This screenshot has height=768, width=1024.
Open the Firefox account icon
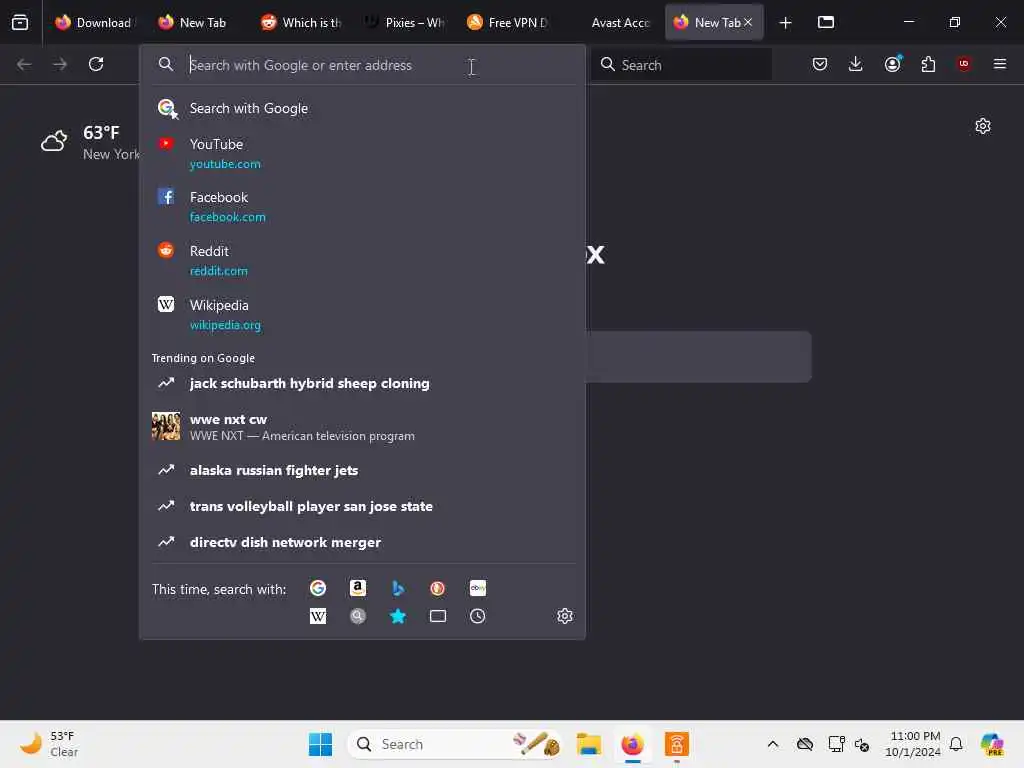(x=893, y=64)
